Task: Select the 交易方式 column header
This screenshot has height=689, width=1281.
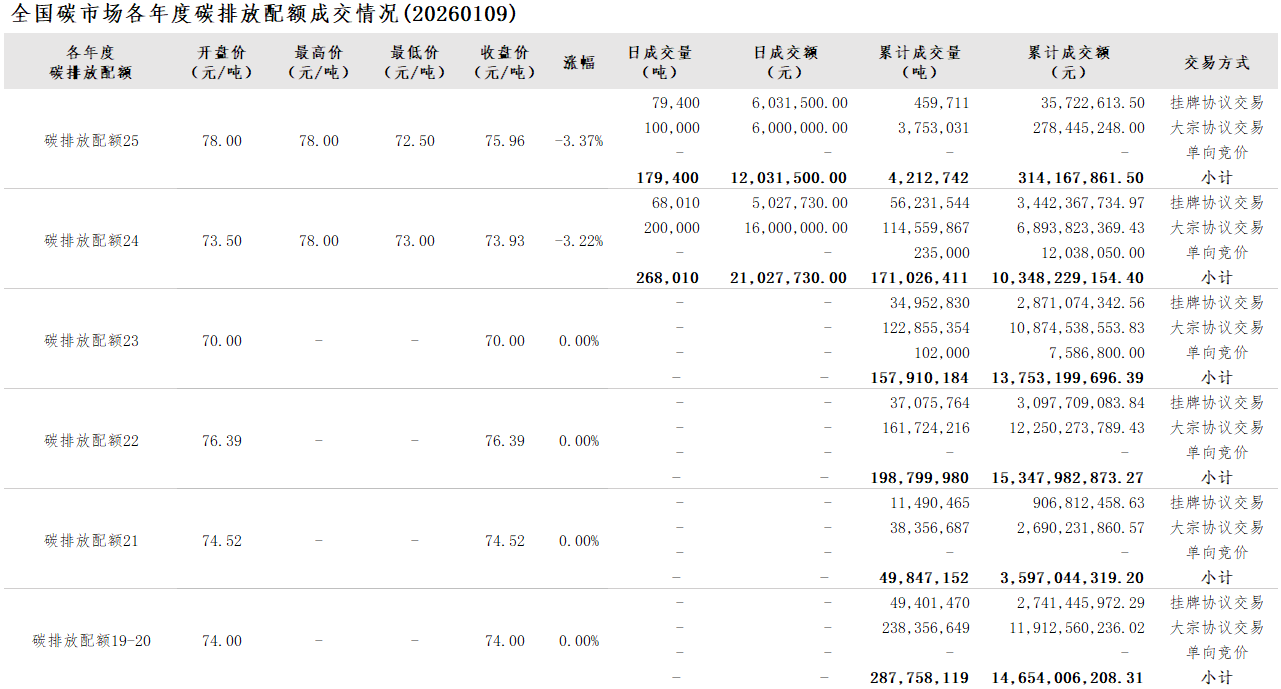Action: [1217, 62]
